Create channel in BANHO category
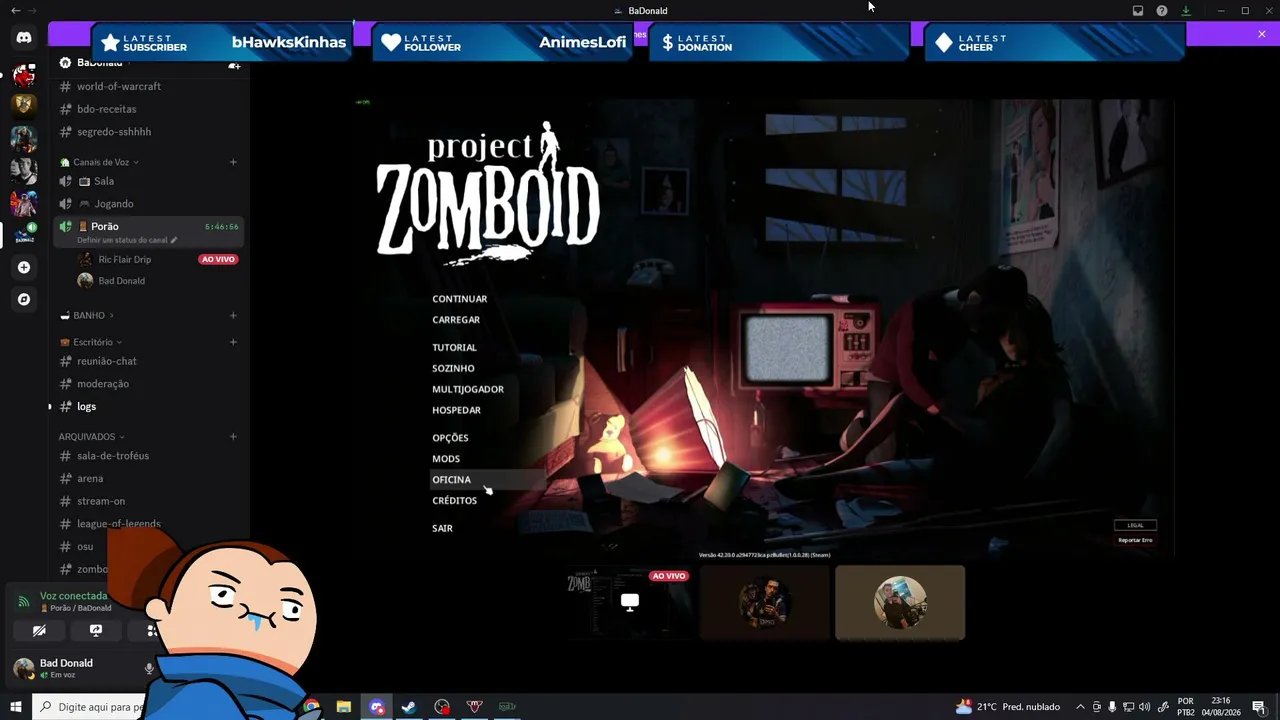Image resolution: width=1280 pixels, height=720 pixels. click(233, 315)
